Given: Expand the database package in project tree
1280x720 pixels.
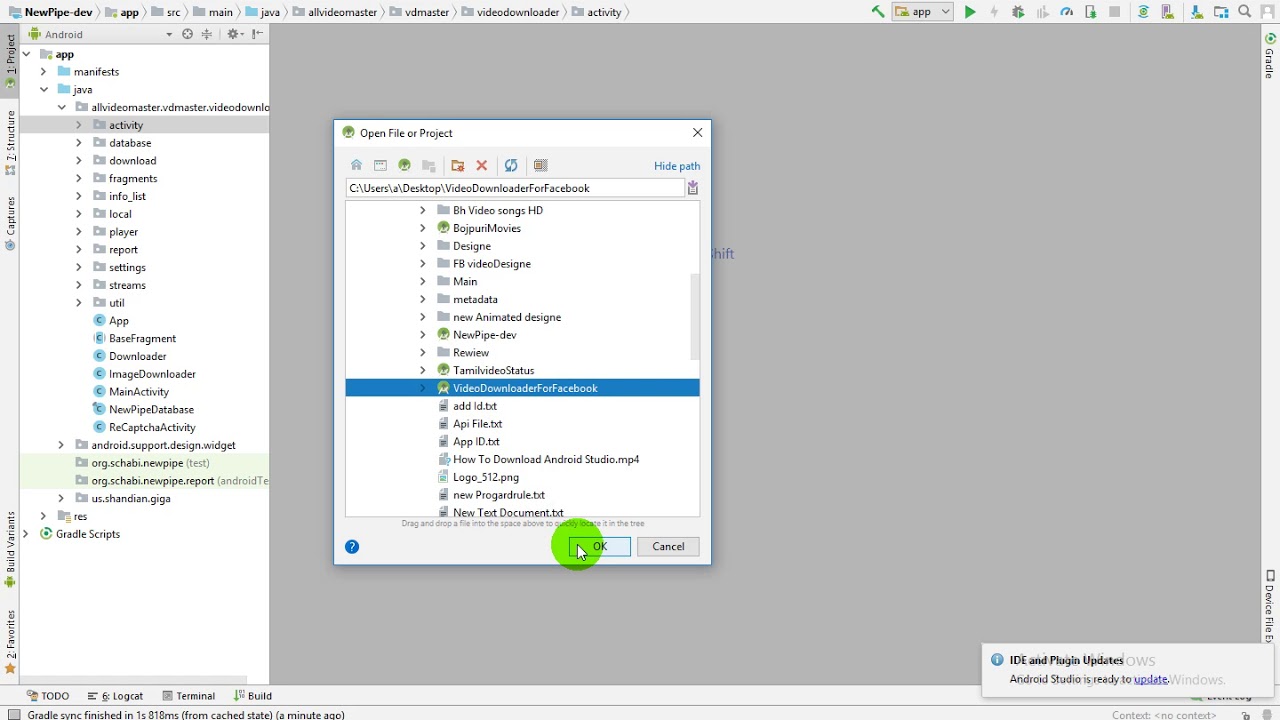Looking at the screenshot, I should (x=79, y=143).
